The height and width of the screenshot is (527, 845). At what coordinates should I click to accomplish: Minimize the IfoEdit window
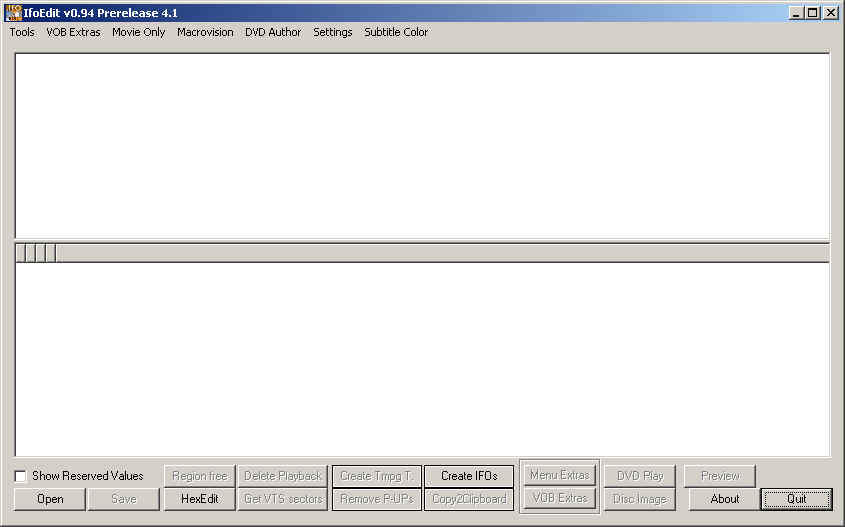click(796, 12)
